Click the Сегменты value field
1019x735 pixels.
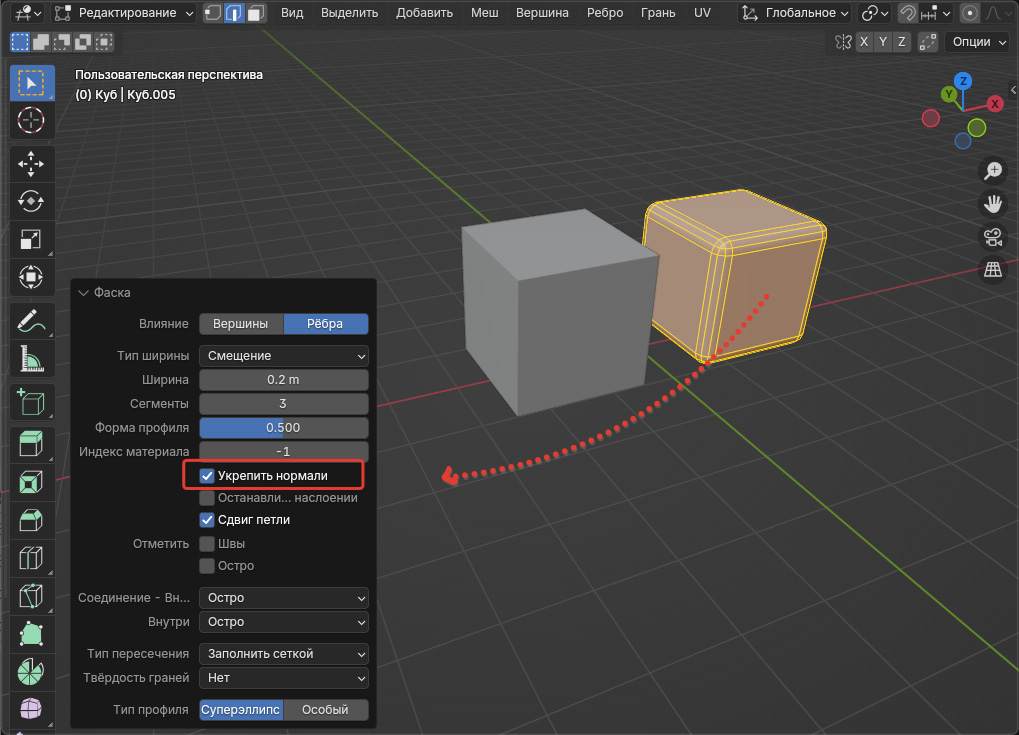[284, 404]
